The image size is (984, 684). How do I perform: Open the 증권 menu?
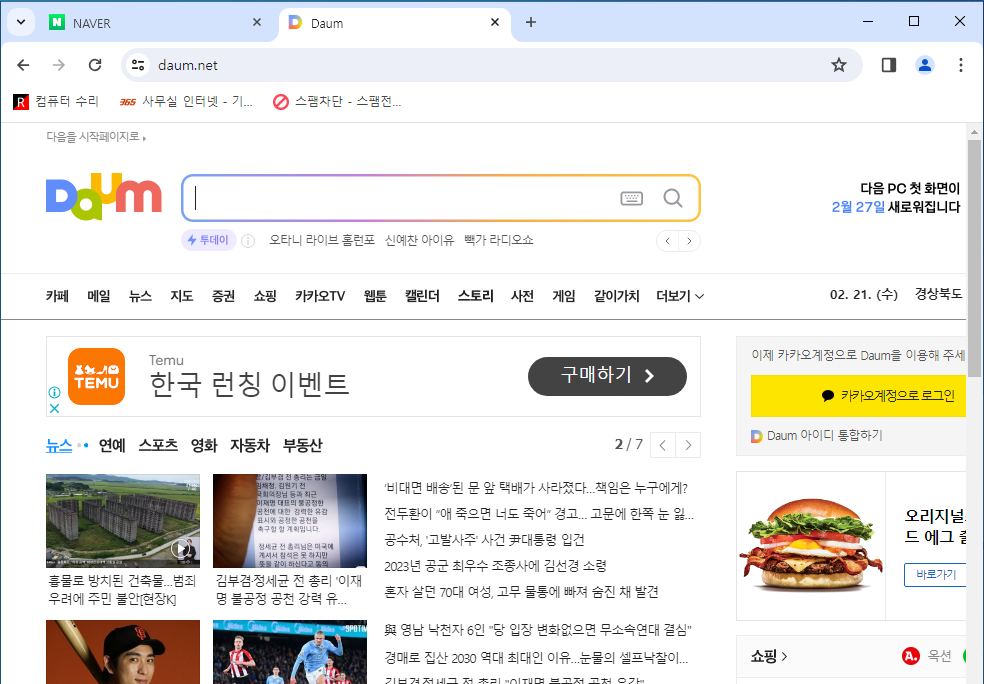(223, 296)
